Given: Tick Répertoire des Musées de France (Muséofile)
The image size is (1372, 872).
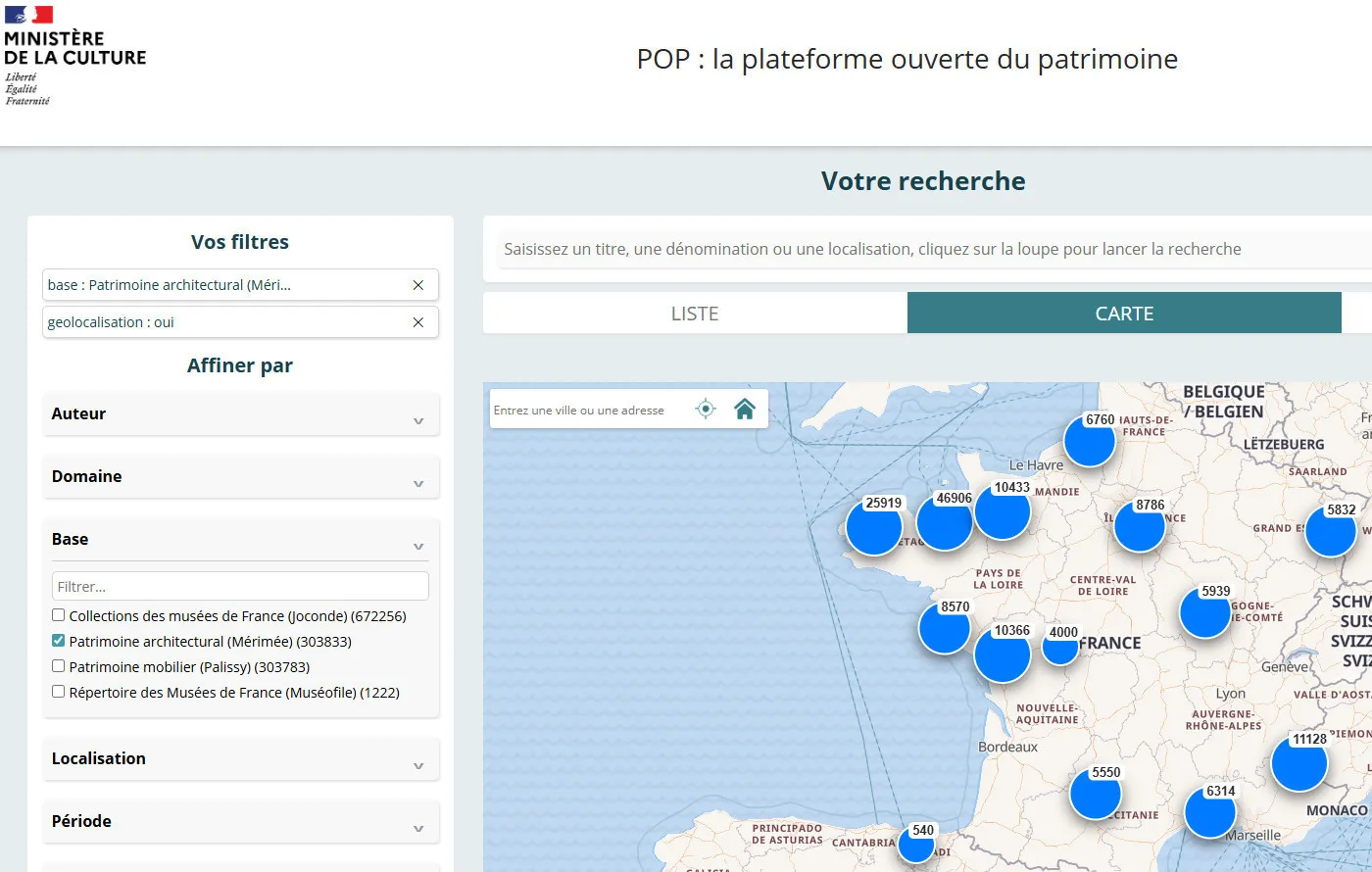Looking at the screenshot, I should [59, 692].
